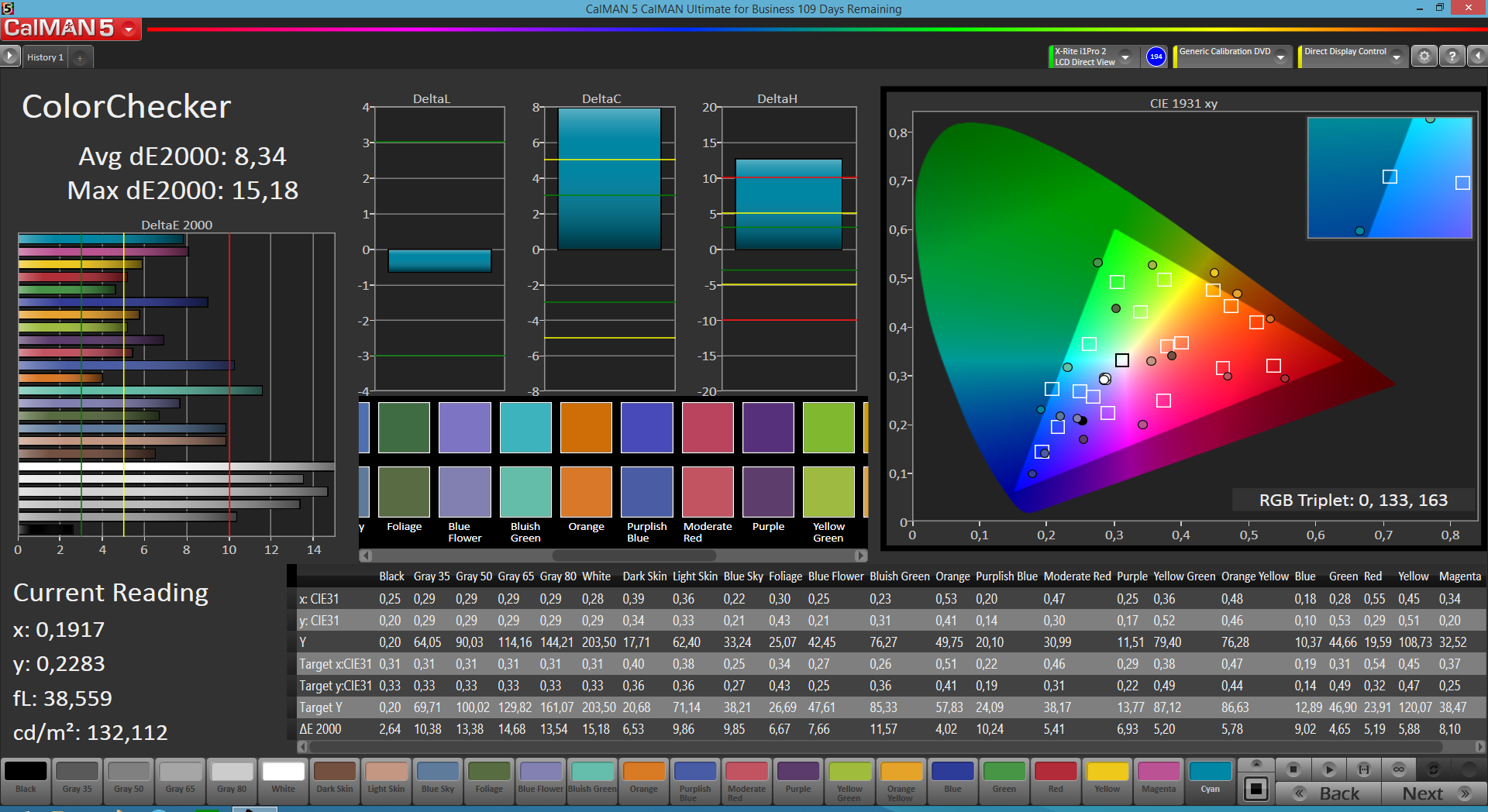Click the blue 194 meter indicator circle
1488x812 pixels.
(x=1156, y=57)
